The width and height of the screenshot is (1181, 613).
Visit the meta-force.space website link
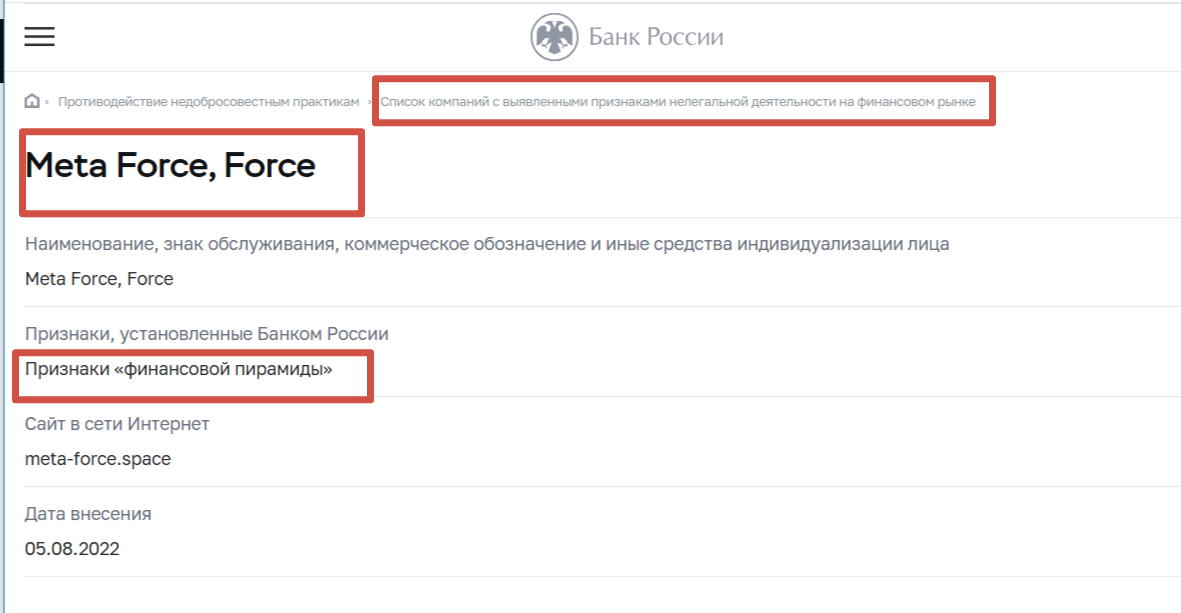click(96, 460)
